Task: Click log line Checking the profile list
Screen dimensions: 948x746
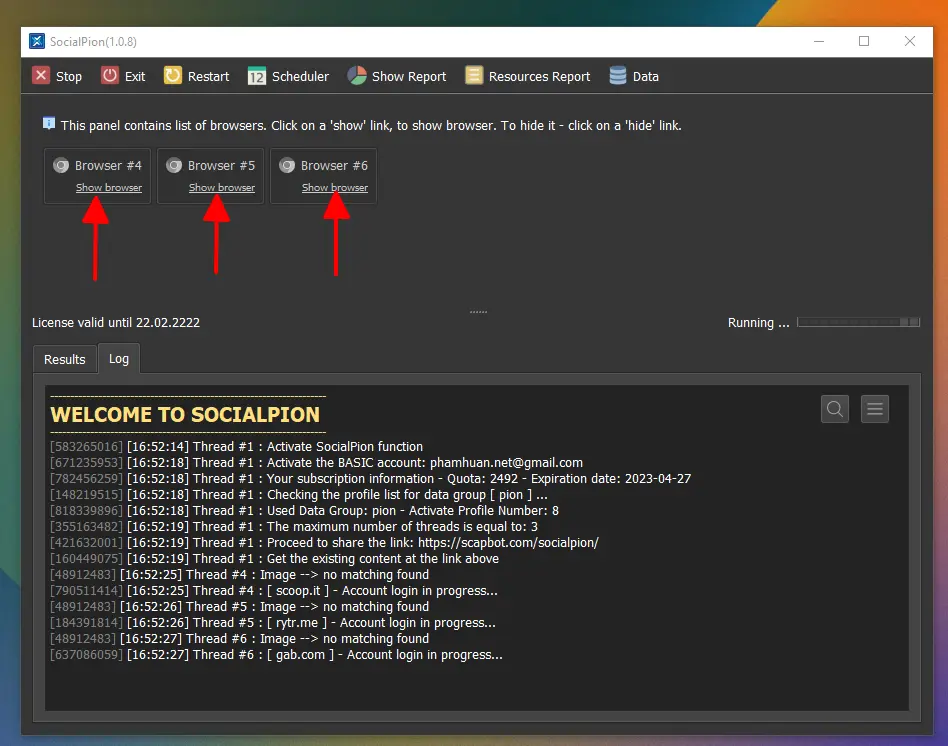Action: (299, 495)
